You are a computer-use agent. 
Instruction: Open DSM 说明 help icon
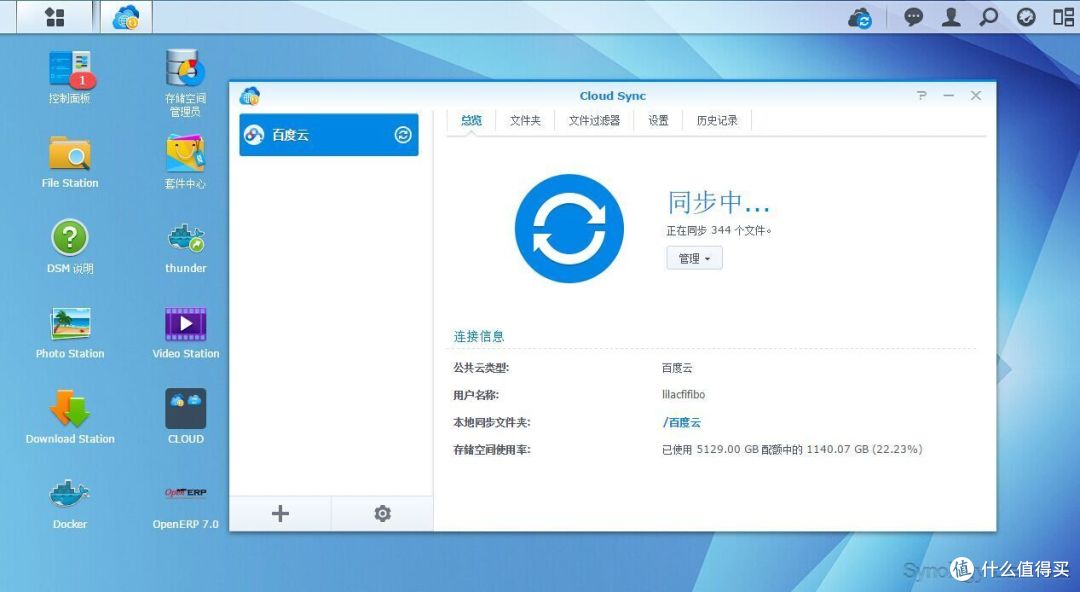point(70,247)
